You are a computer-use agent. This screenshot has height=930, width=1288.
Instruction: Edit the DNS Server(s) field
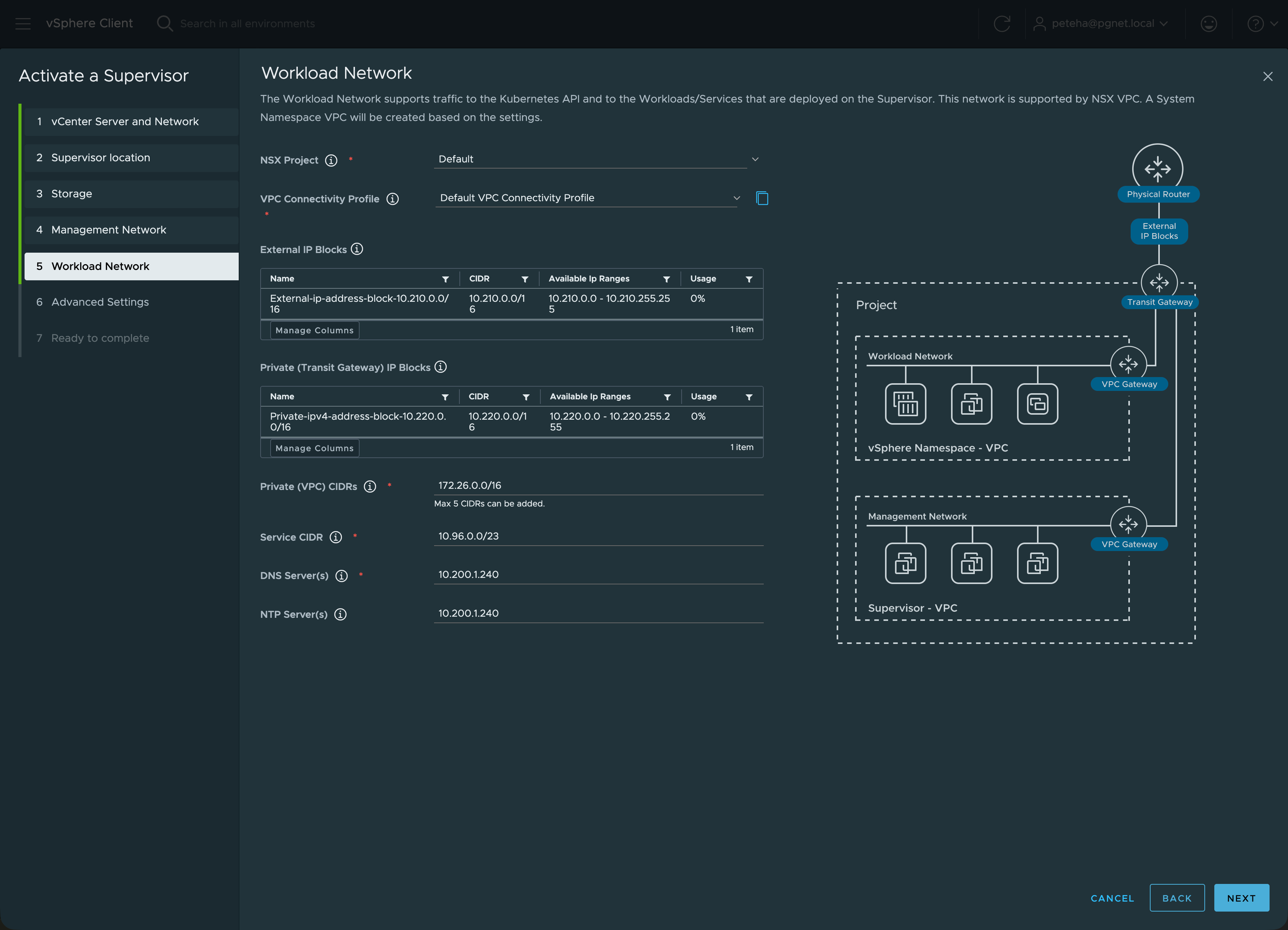click(x=599, y=575)
